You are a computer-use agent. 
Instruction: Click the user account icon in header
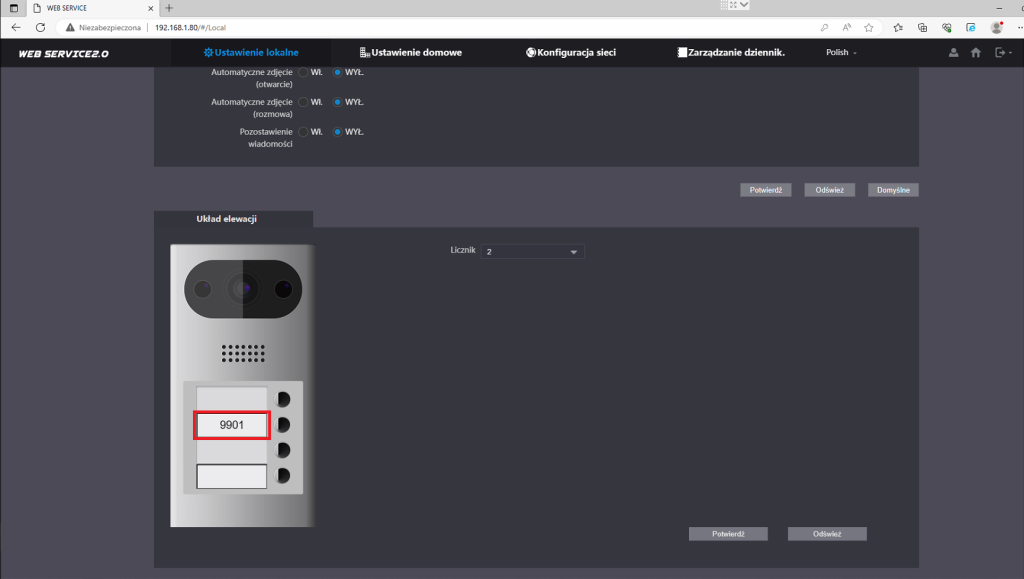954,53
